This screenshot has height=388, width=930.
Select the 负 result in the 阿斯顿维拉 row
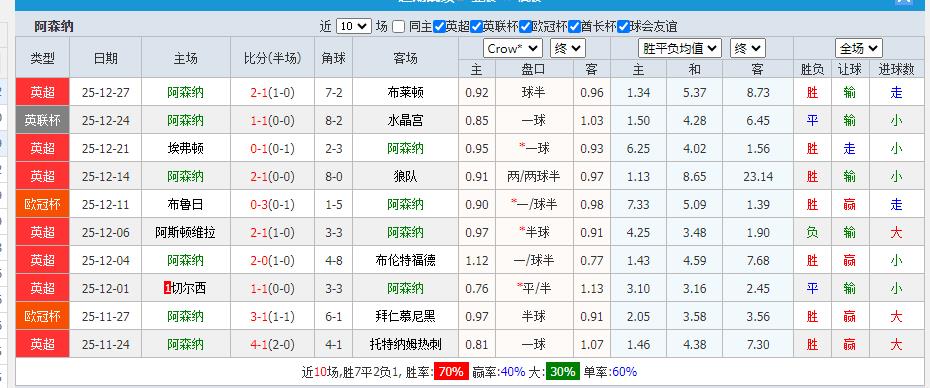point(812,233)
